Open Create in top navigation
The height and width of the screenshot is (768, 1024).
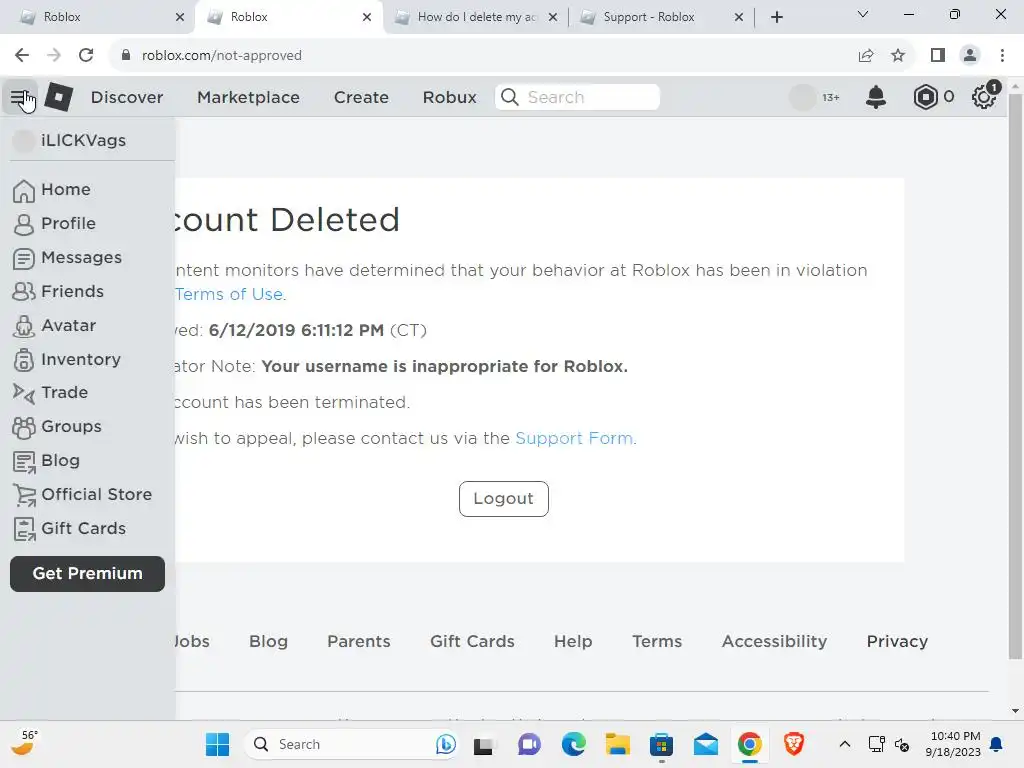tap(361, 97)
